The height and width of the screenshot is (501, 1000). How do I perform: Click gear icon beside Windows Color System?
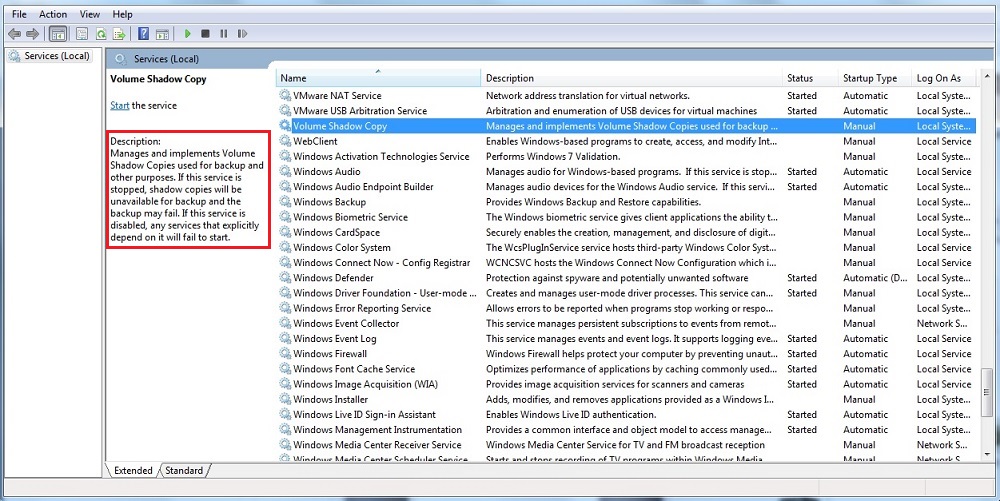pyautogui.click(x=285, y=247)
